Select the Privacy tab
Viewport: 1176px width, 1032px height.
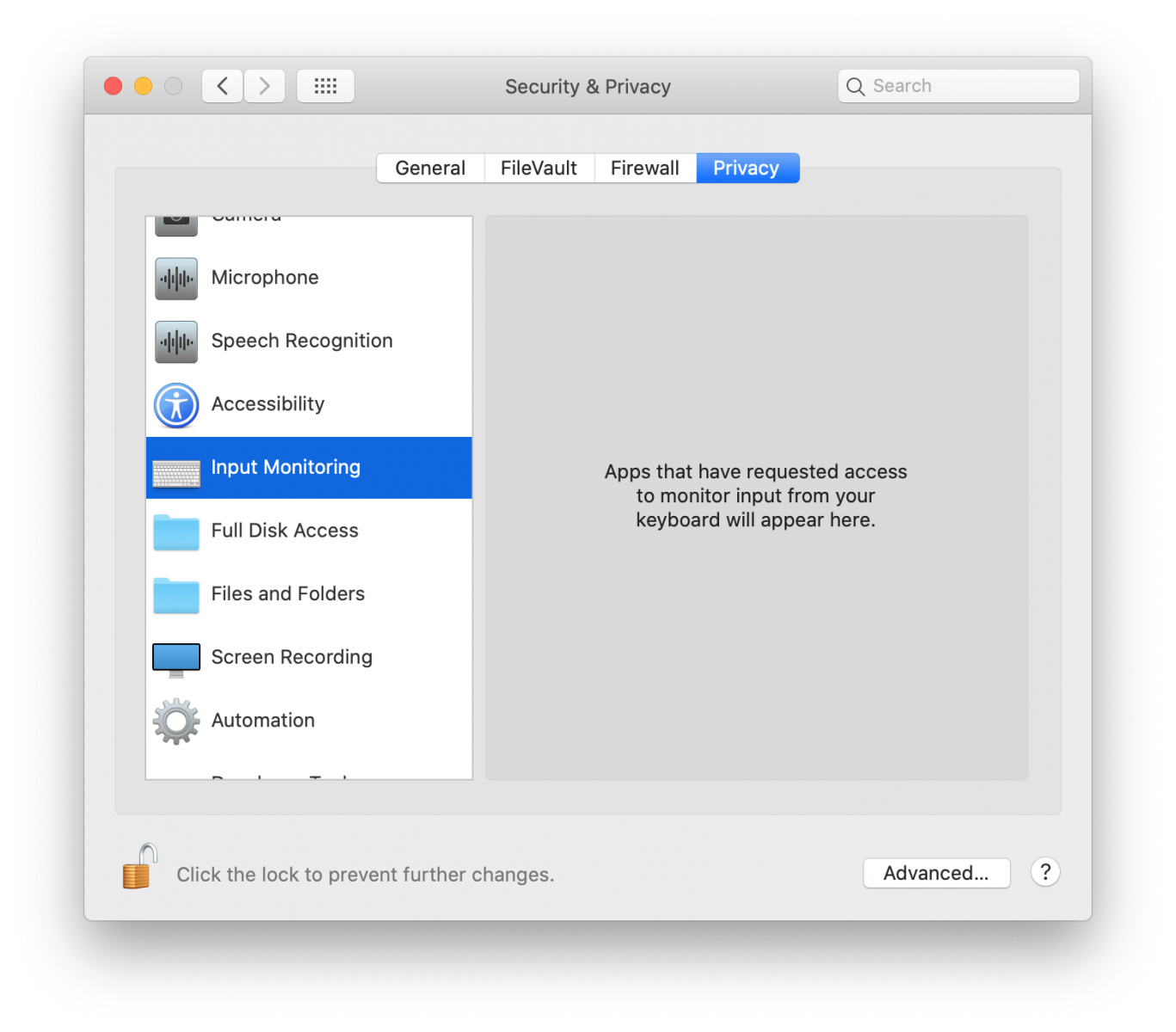click(748, 168)
